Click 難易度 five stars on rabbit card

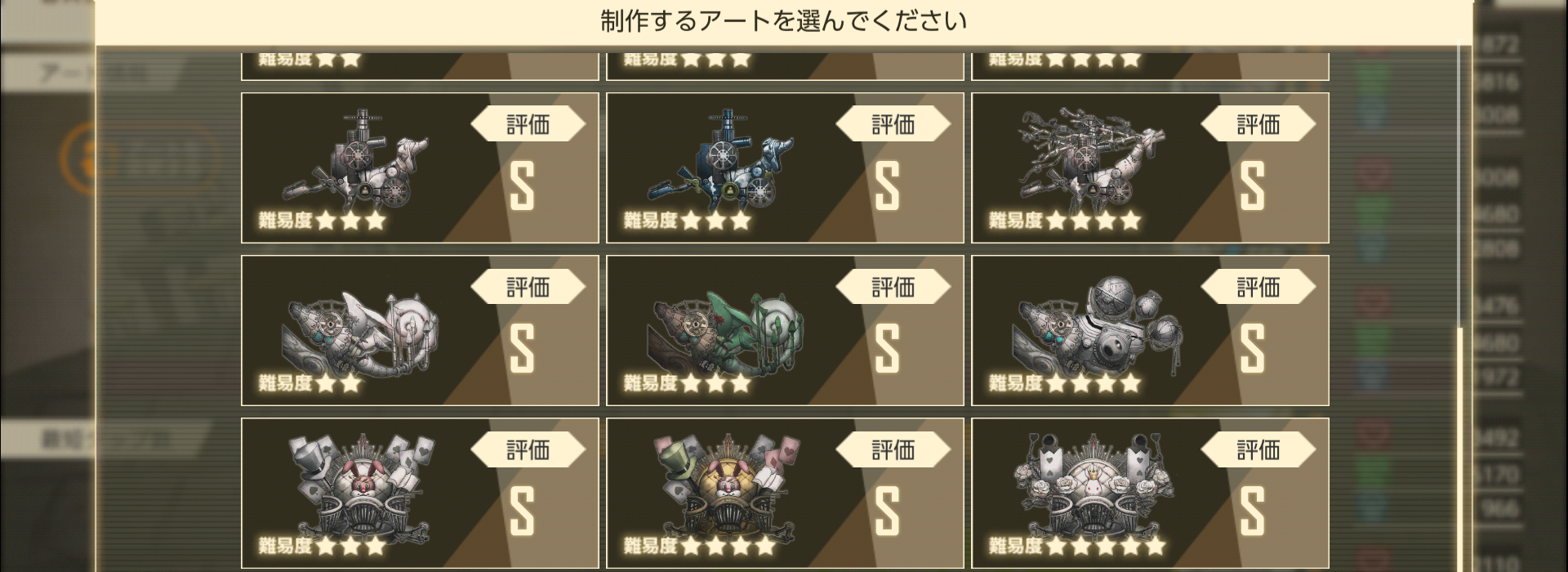(1077, 545)
